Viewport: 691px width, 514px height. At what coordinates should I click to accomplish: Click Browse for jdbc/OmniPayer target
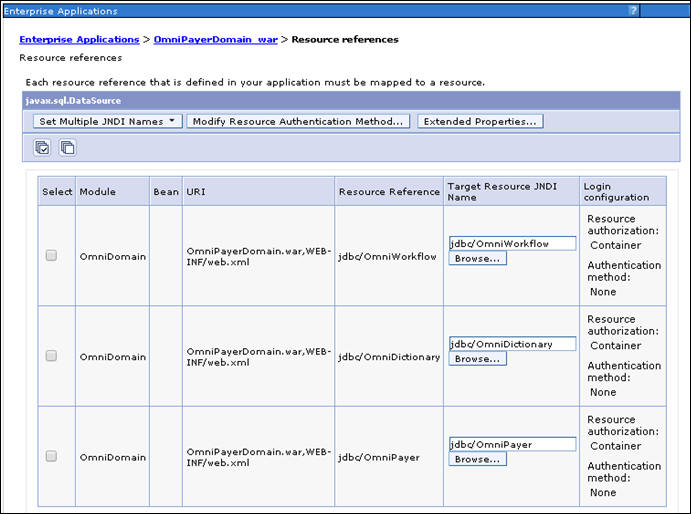(478, 459)
